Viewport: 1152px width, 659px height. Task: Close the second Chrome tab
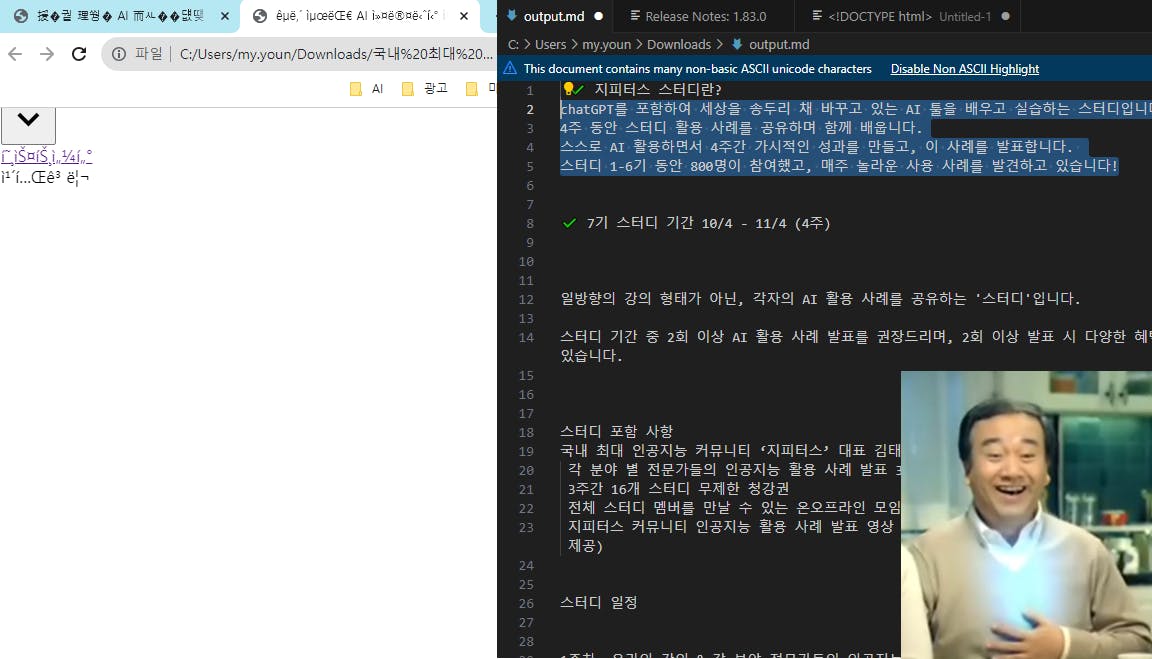(x=464, y=15)
